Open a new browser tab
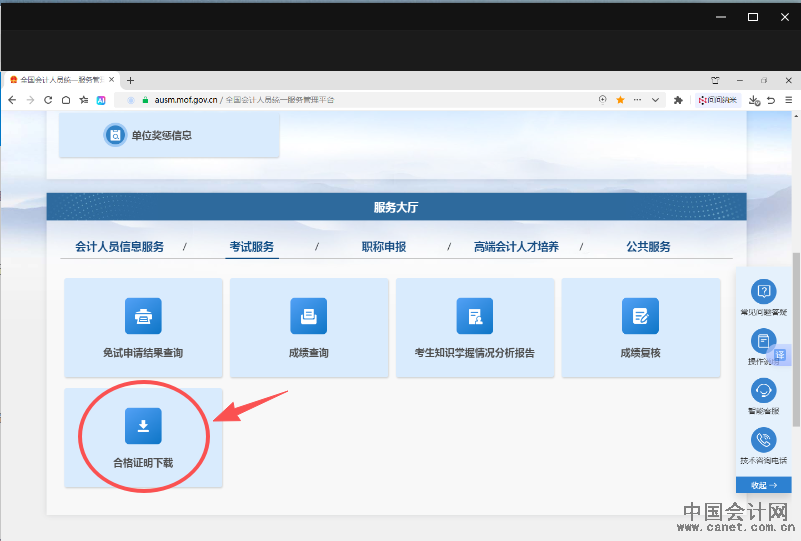 (x=131, y=80)
